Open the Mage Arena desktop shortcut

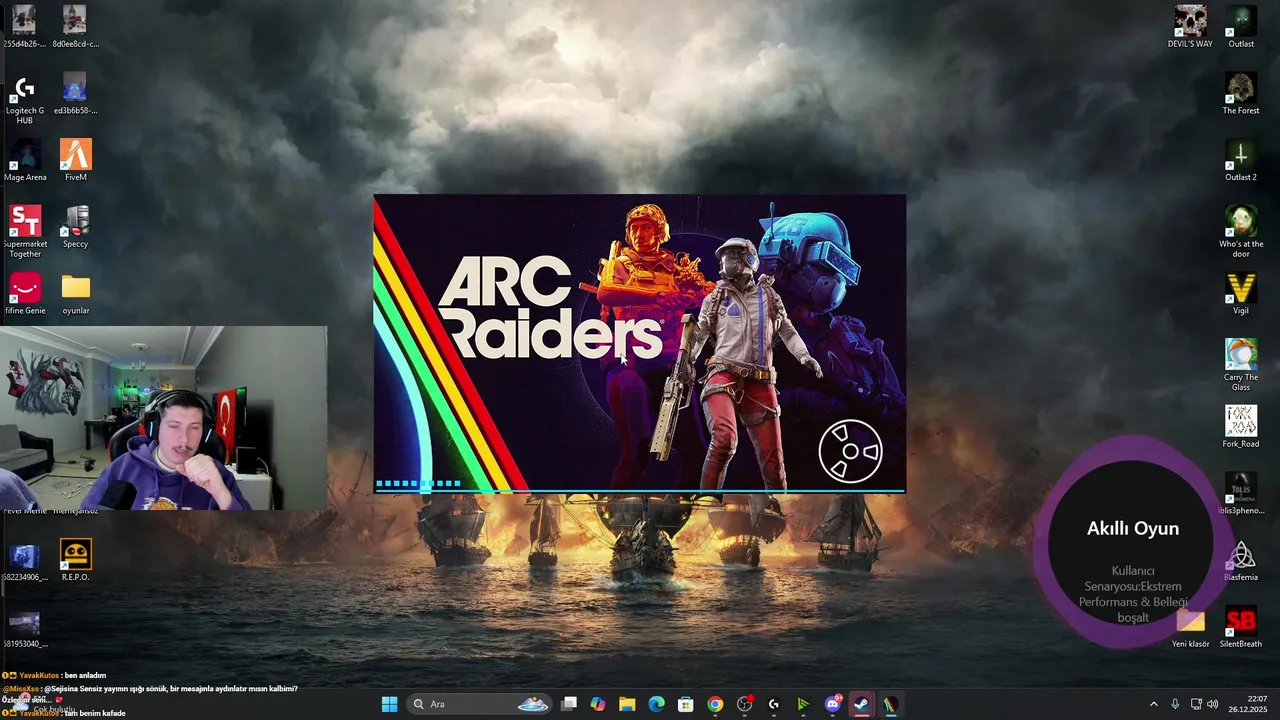pyautogui.click(x=24, y=160)
